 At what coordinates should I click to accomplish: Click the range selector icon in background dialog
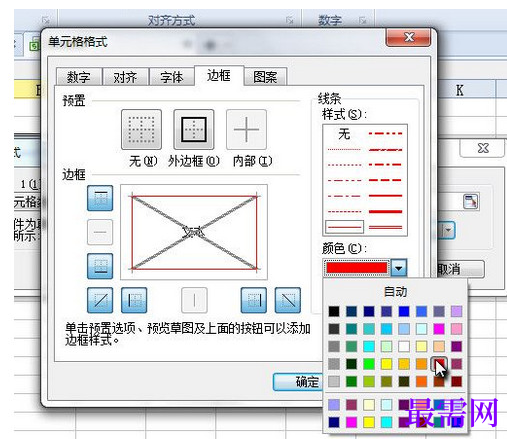[x=471, y=201]
